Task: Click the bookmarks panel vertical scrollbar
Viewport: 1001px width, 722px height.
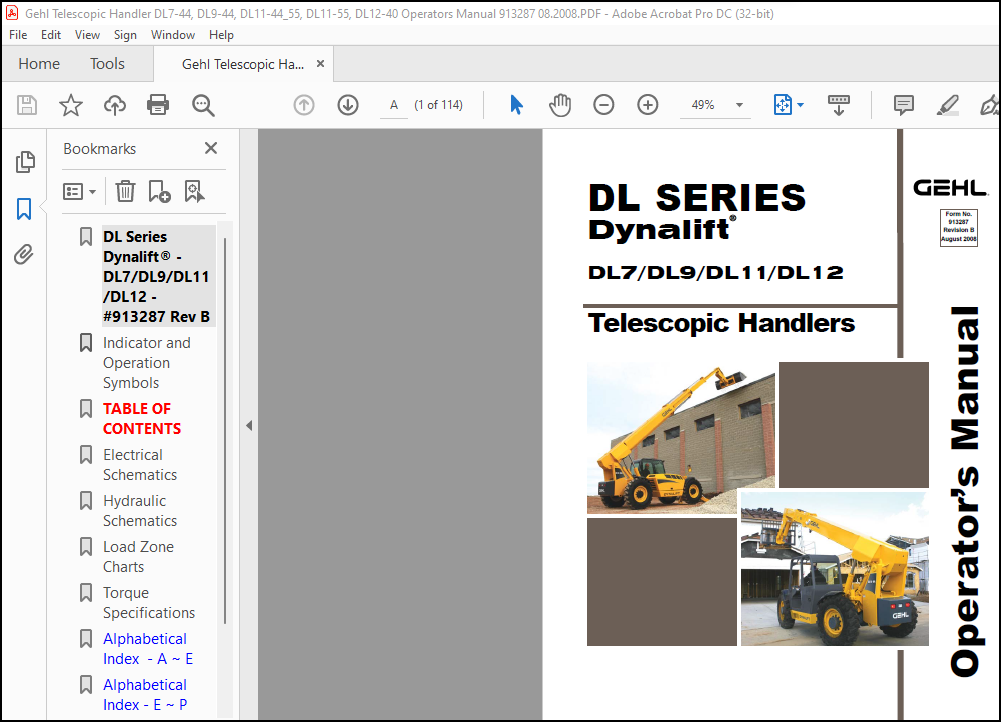Action: 225,431
